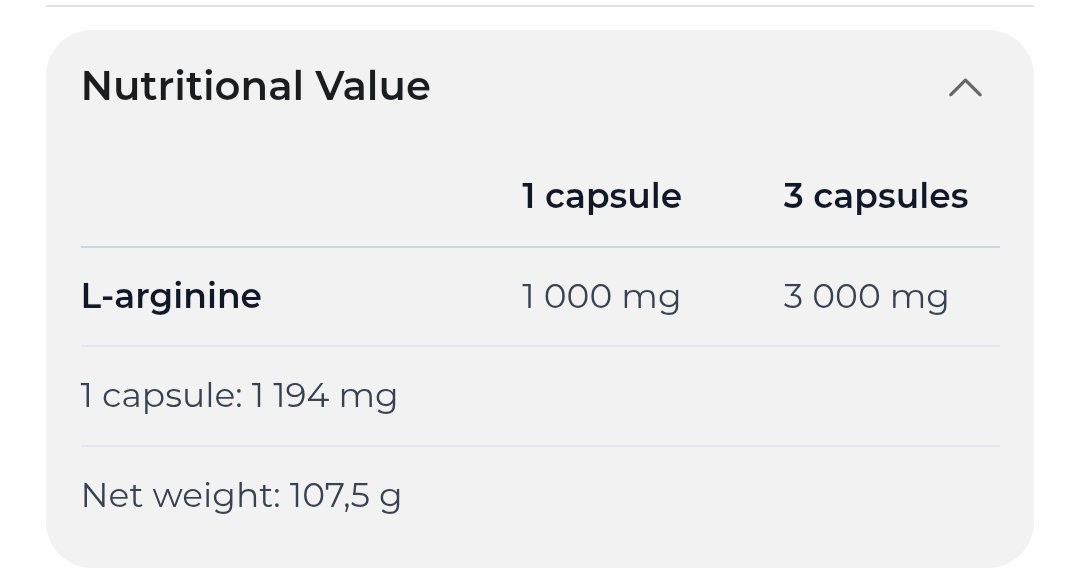Collapse the Nutritional Value section chevron
The width and height of the screenshot is (1080, 584).
pyautogui.click(x=965, y=88)
